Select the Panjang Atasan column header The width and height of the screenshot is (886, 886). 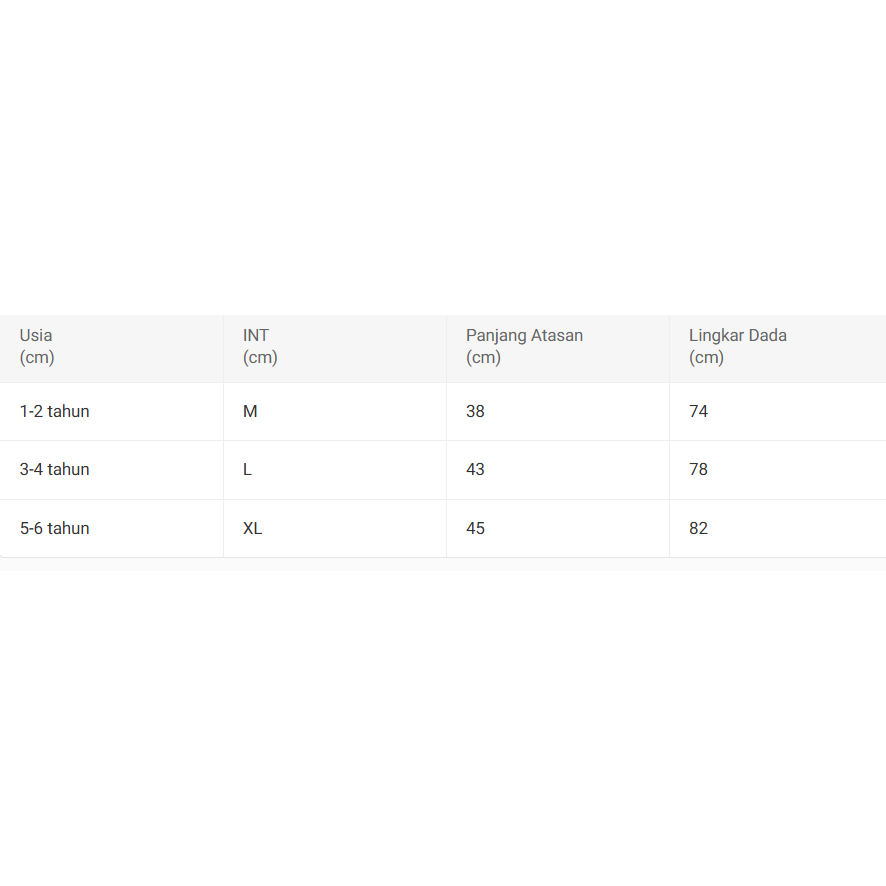[x=524, y=335]
